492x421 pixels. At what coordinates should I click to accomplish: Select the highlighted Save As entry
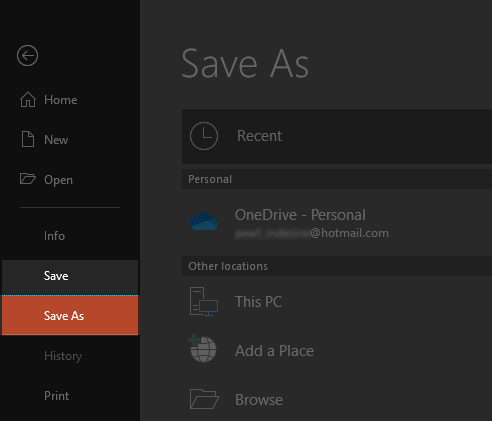click(x=70, y=315)
